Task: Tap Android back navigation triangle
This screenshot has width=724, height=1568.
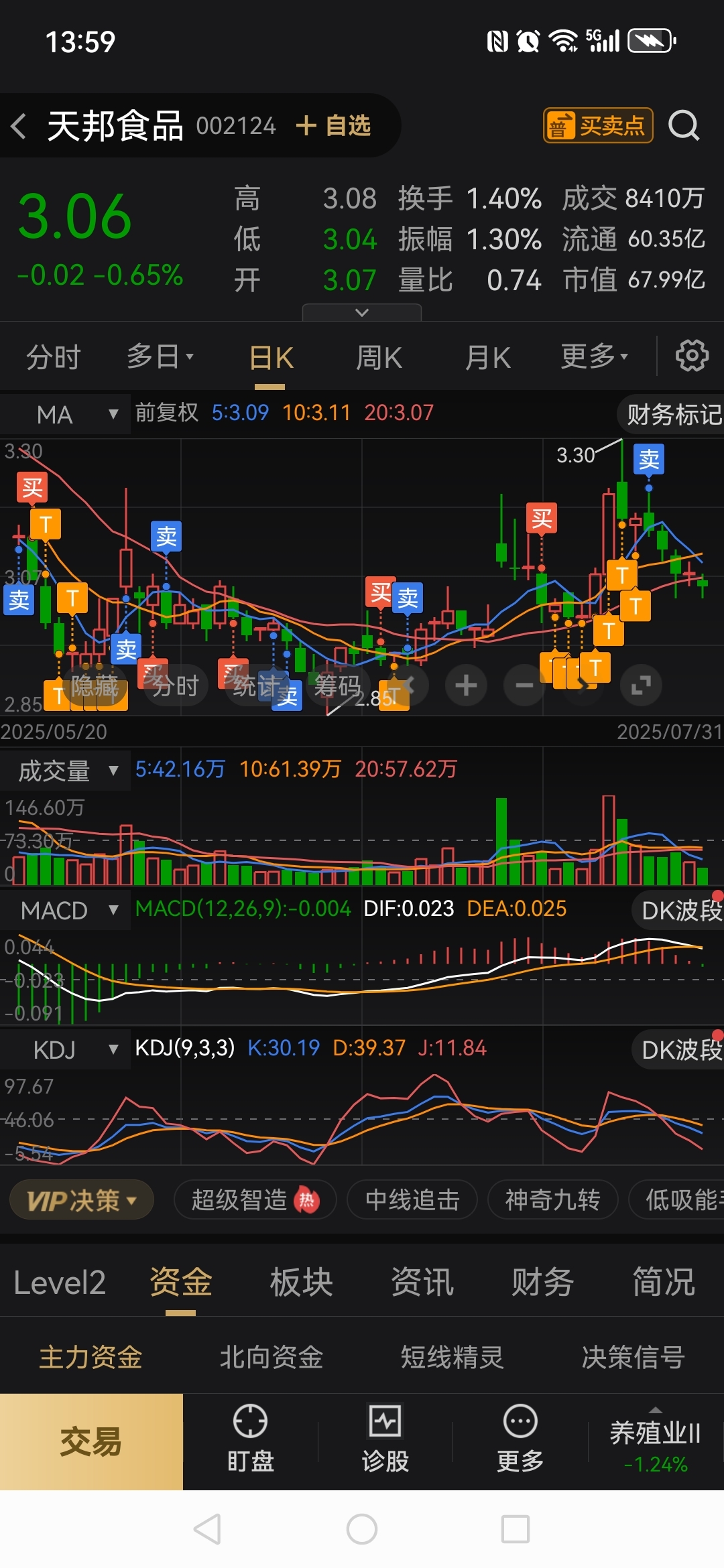Action: click(207, 1529)
